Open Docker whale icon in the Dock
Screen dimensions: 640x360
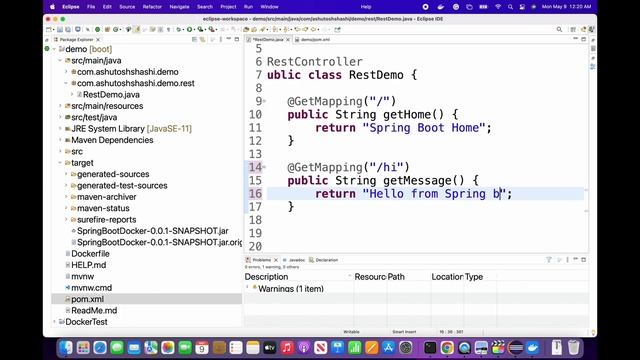tap(533, 348)
